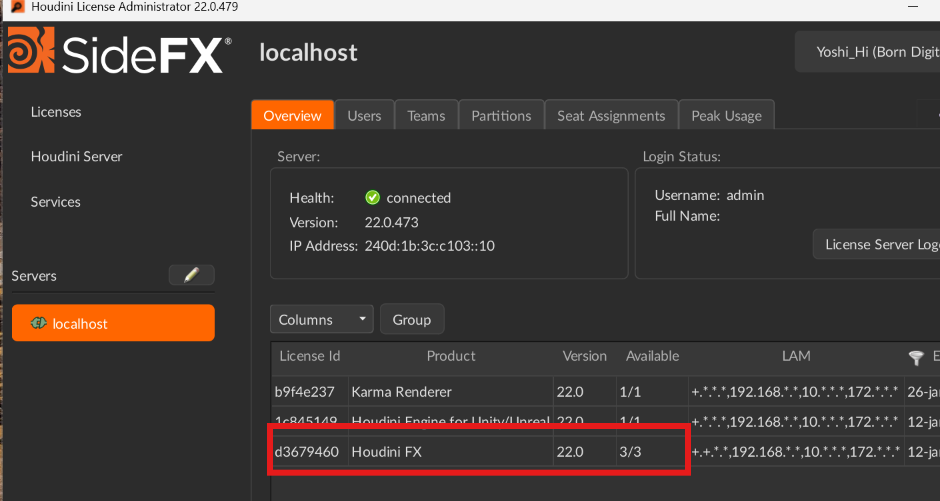Viewport: 940px width, 501px height.
Task: Sort by Available column header
Action: (x=652, y=356)
